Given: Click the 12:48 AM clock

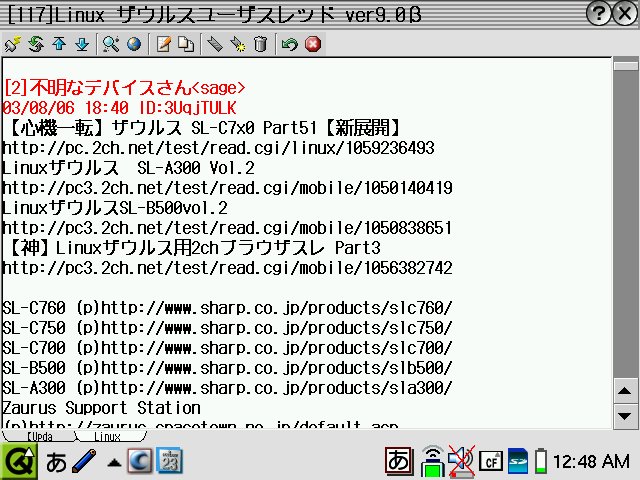Looking at the screenshot, I should point(591,462).
